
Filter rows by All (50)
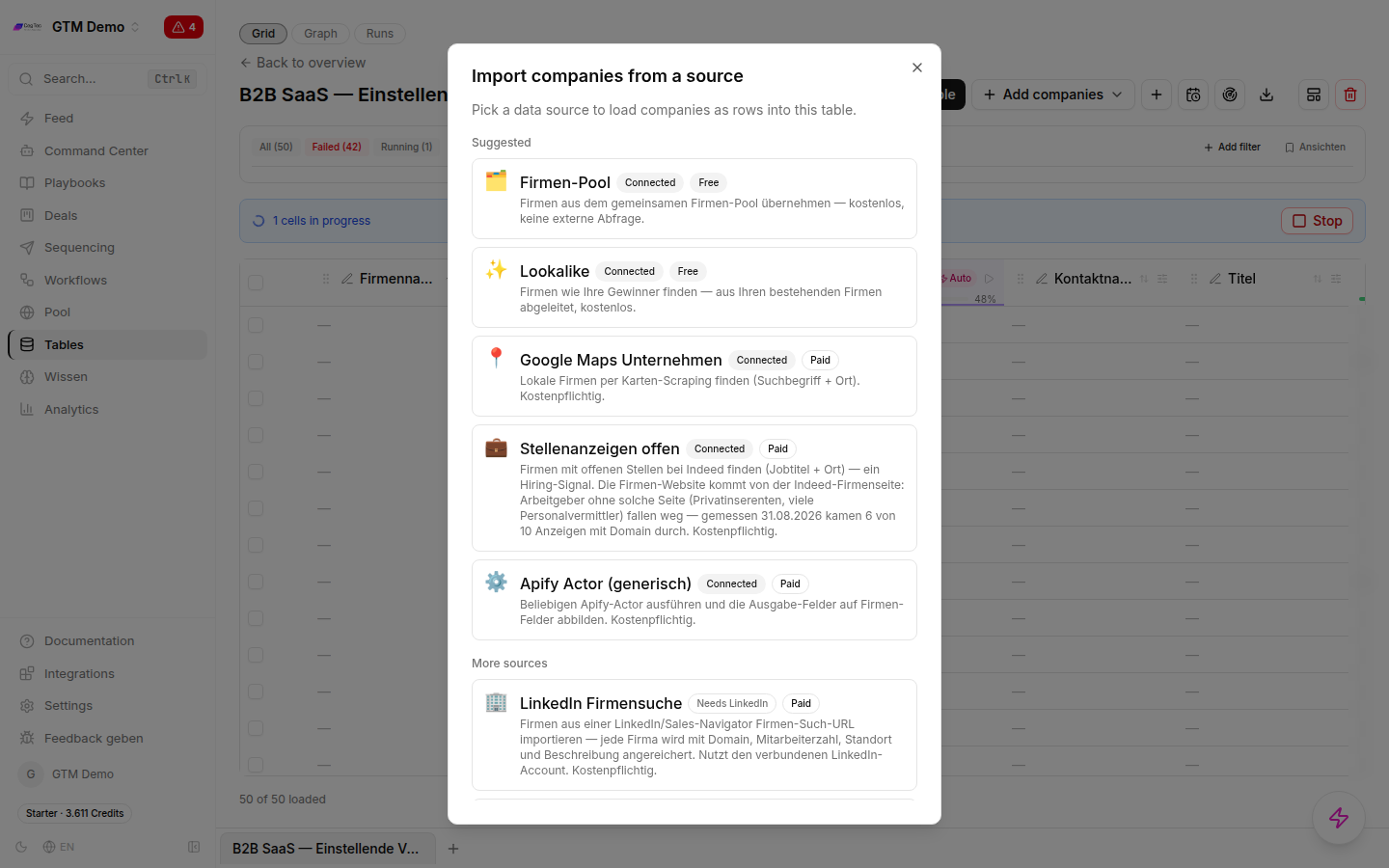[x=276, y=147]
